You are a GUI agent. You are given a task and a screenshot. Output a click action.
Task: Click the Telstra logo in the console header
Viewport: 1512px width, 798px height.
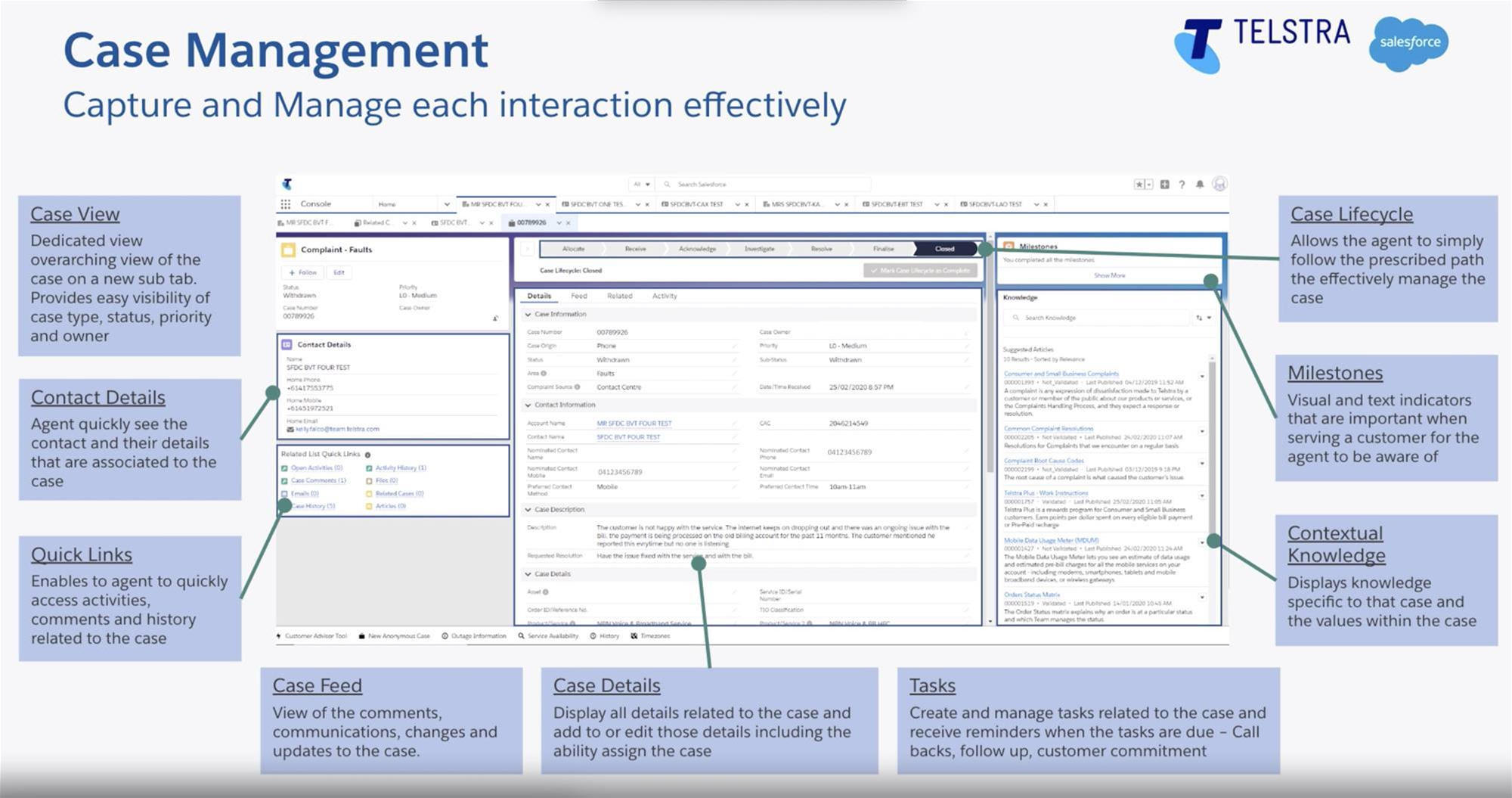click(x=287, y=184)
